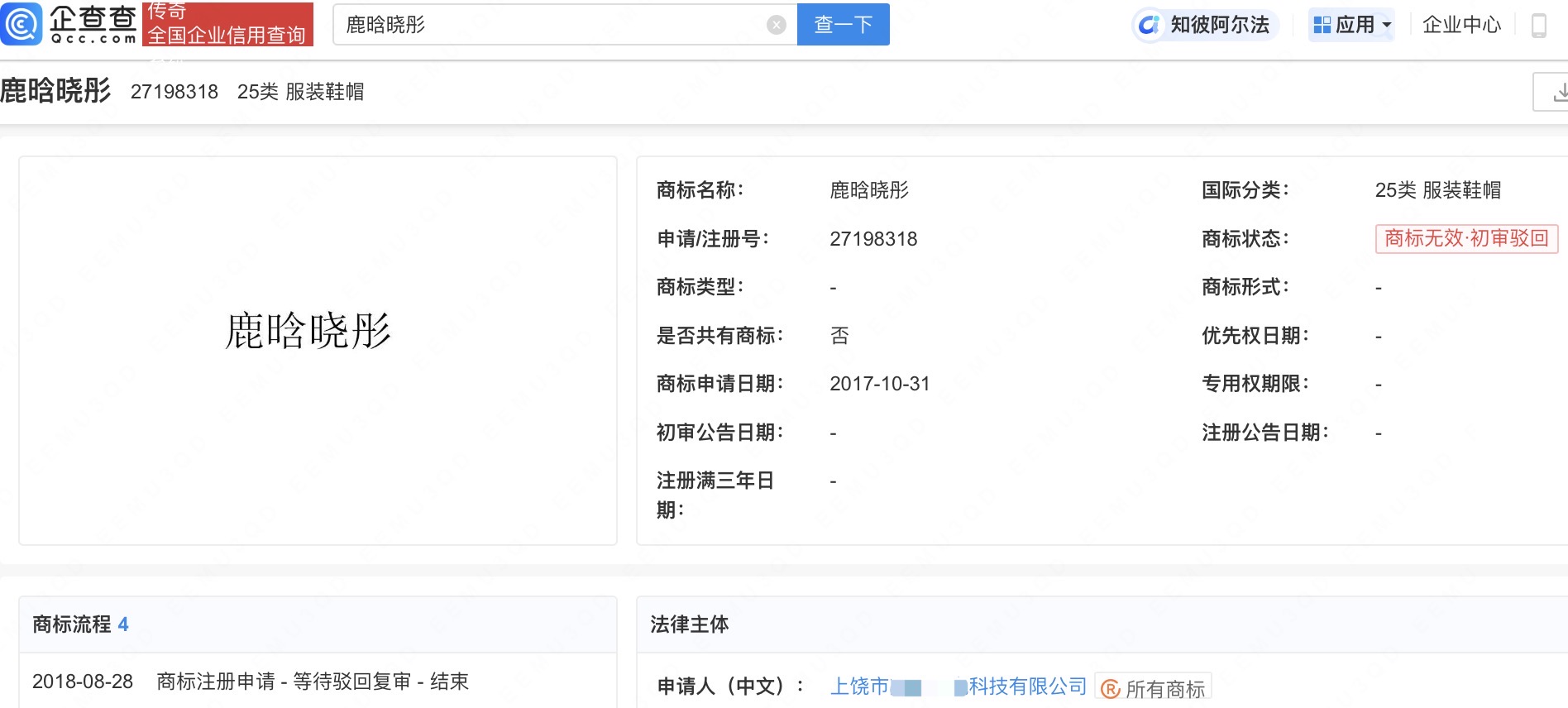Open the 知彼阿尔法 link
Viewport: 1568px width, 708px height.
point(1206,25)
